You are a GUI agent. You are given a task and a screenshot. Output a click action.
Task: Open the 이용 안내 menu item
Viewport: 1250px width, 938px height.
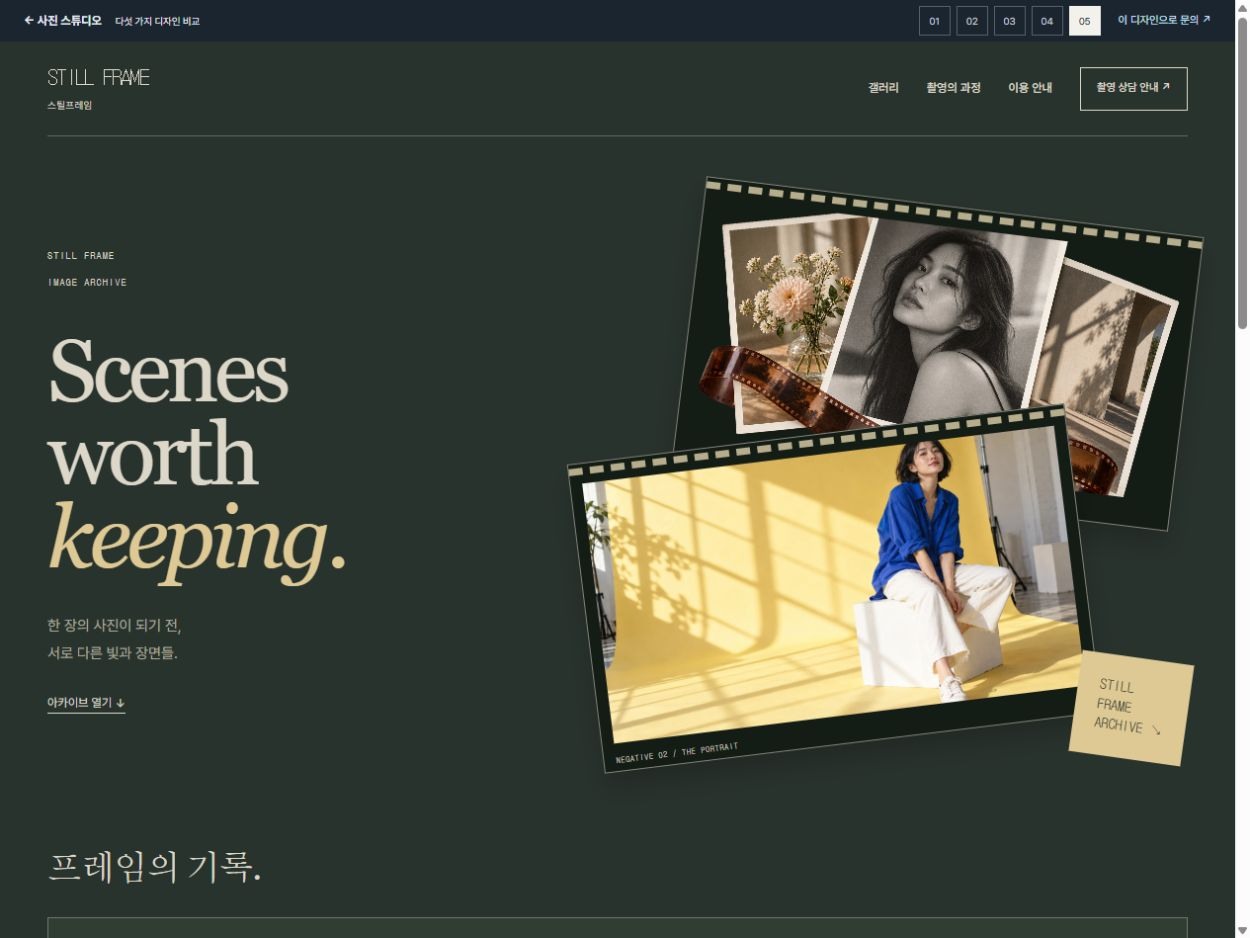click(1030, 88)
